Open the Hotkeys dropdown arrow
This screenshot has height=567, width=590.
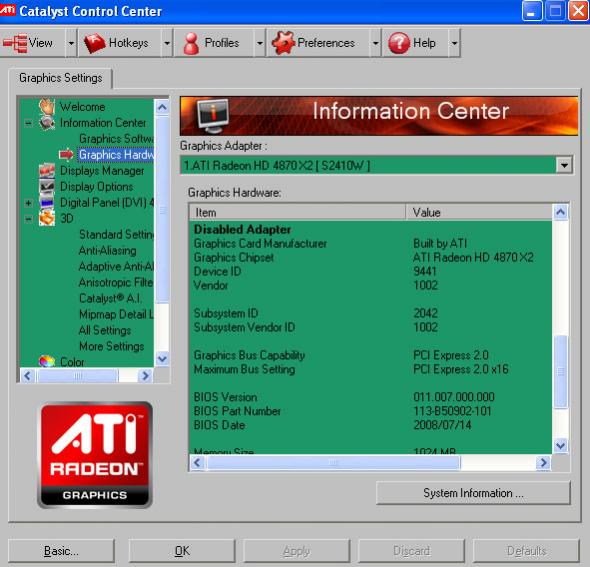[x=167, y=43]
